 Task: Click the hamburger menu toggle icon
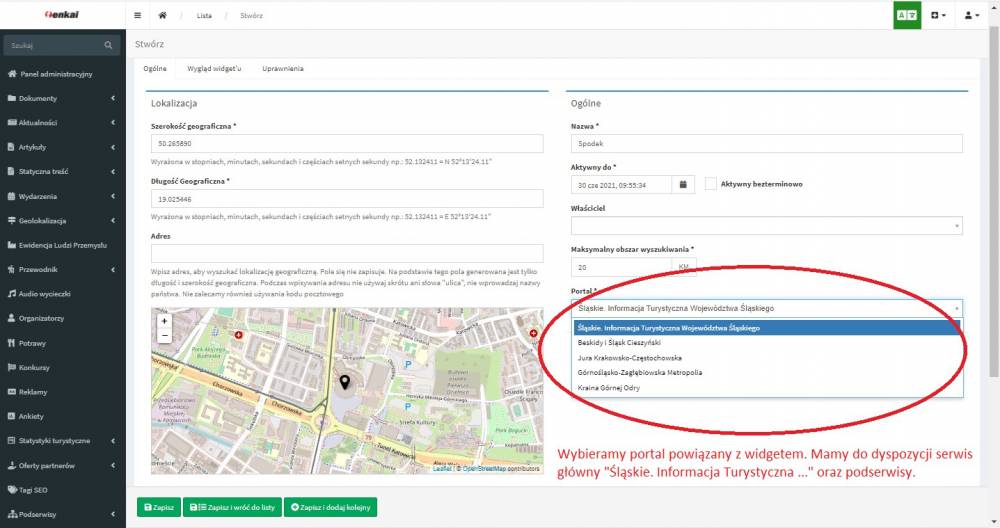[x=137, y=16]
